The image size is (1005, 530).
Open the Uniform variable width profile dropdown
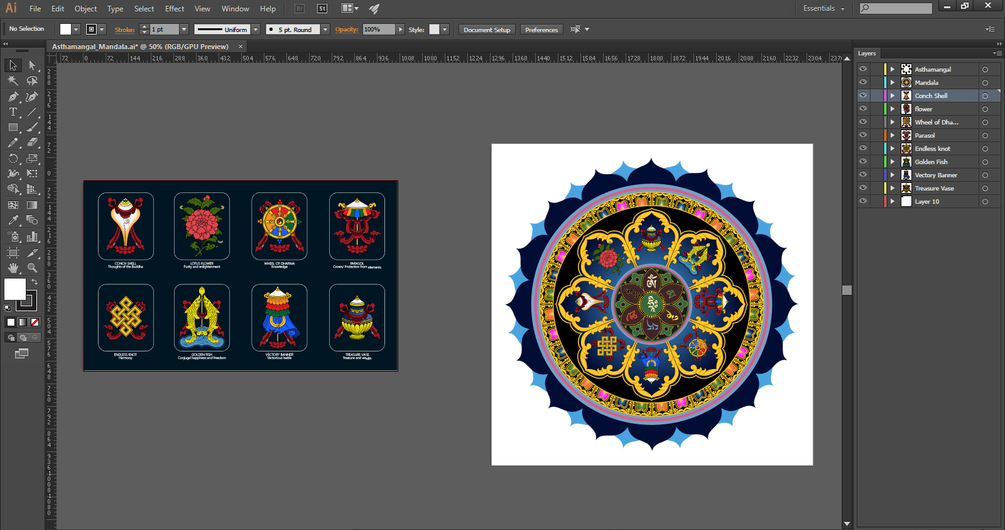pyautogui.click(x=256, y=29)
